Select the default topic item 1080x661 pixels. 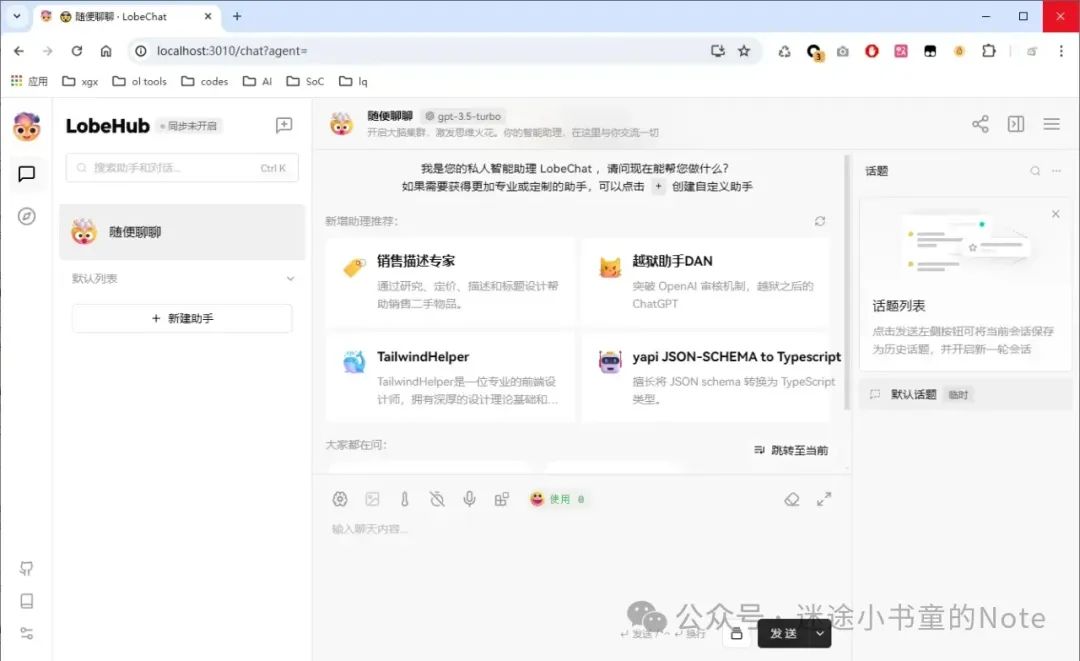point(965,395)
